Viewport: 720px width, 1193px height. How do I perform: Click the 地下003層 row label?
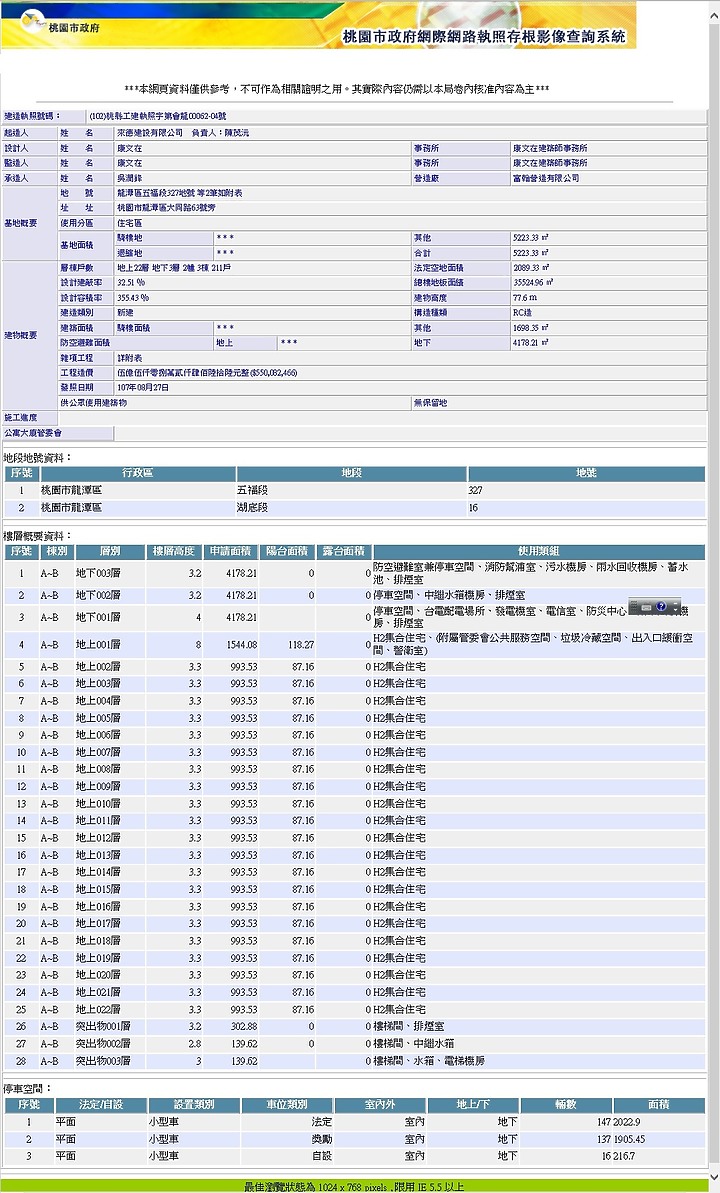[x=97, y=573]
